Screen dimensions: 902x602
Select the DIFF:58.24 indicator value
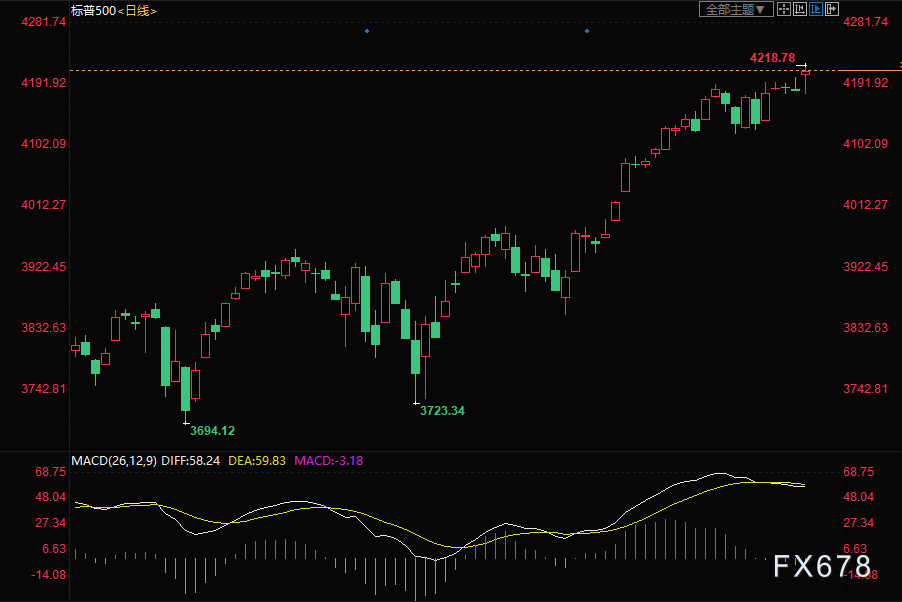pyautogui.click(x=190, y=460)
